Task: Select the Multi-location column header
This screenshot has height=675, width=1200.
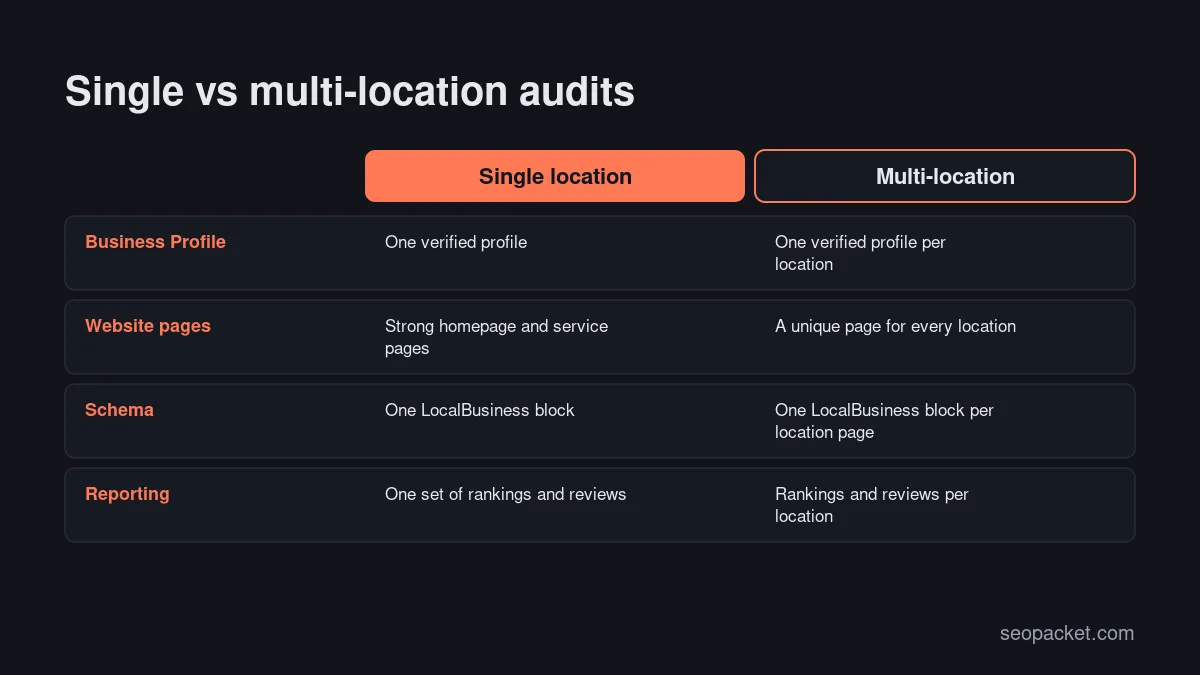Action: point(945,176)
